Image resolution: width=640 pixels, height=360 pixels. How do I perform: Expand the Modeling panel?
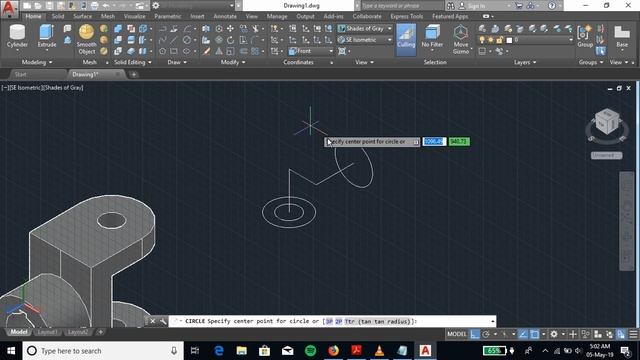pos(37,62)
